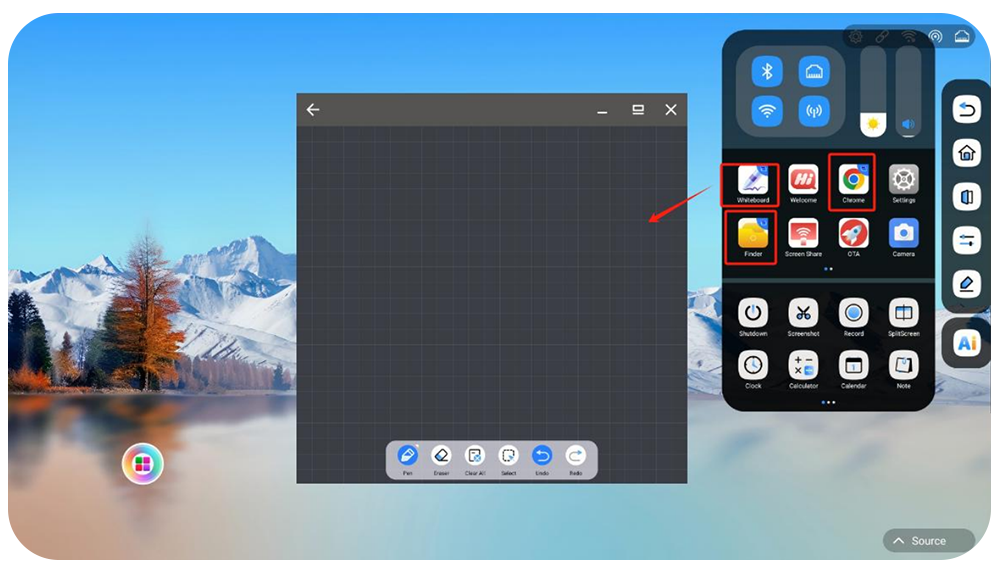The width and height of the screenshot is (1000, 572).
Task: Toggle Wi-Fi in quick settings
Action: [767, 111]
